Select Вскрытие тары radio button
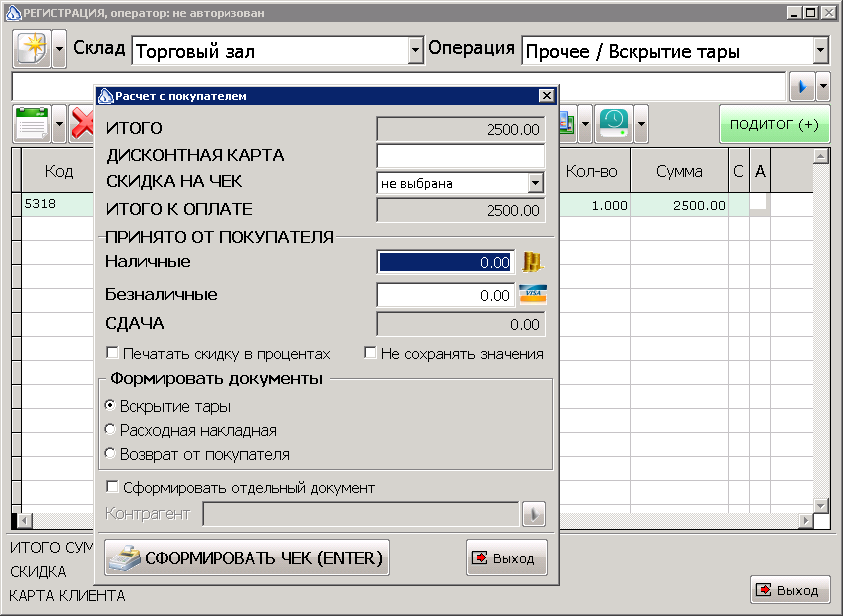This screenshot has height=616, width=843. point(110,405)
